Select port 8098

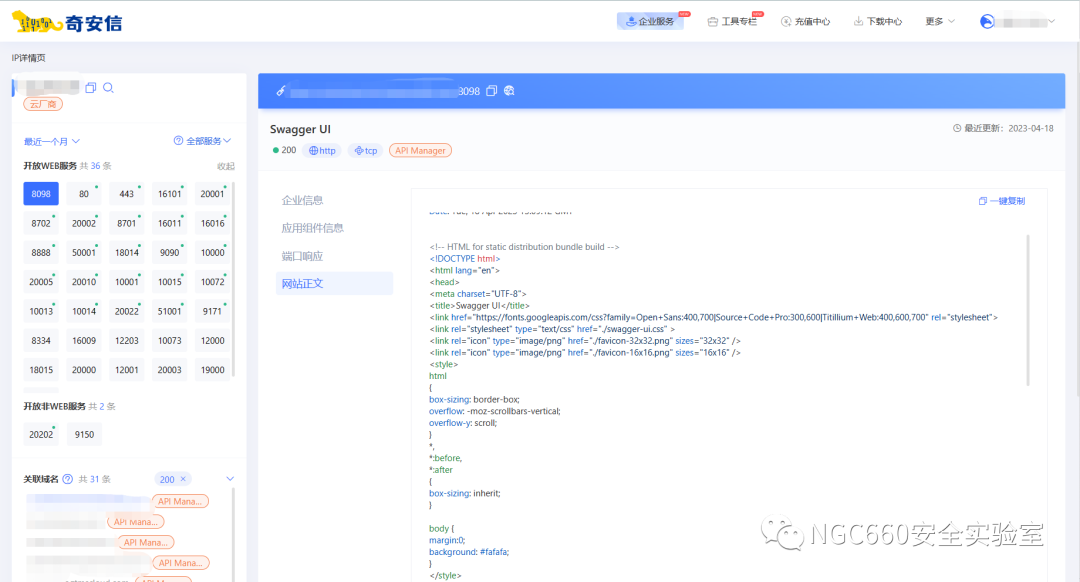[41, 194]
